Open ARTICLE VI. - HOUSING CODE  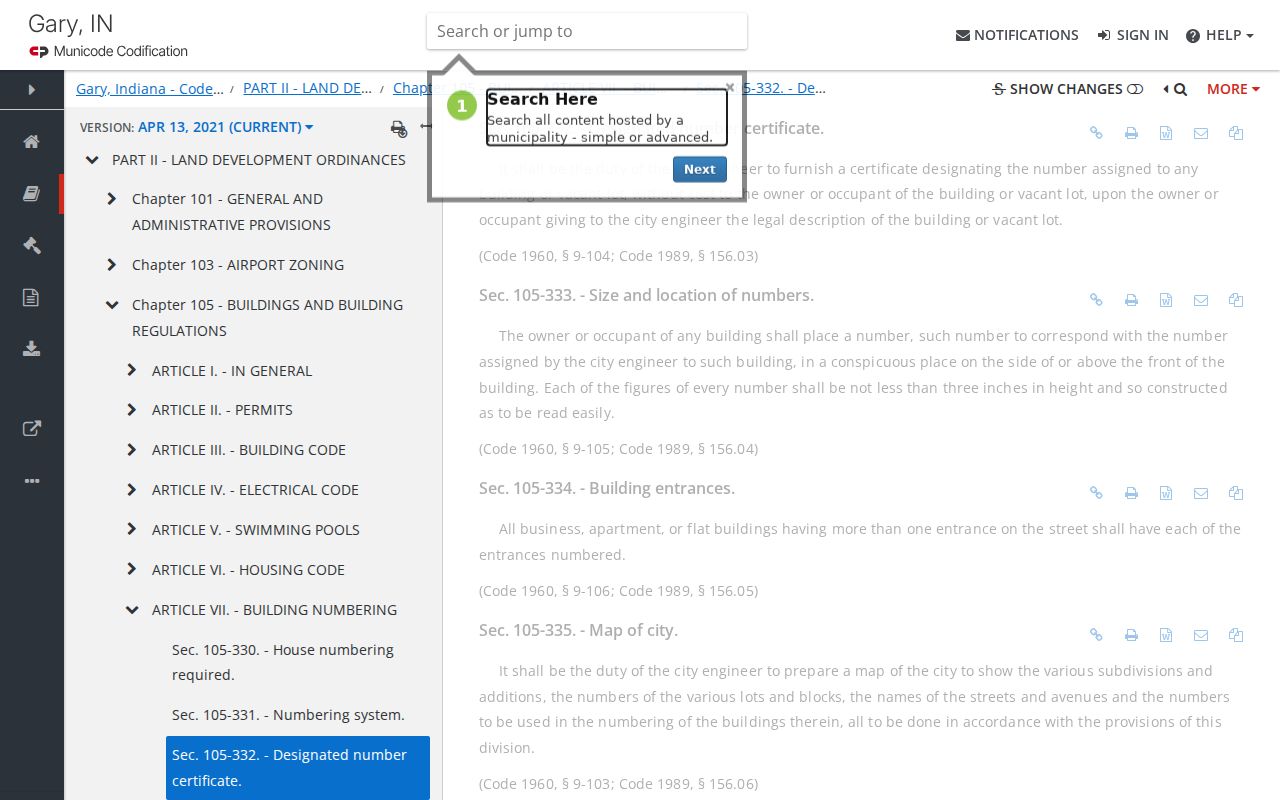pos(248,570)
